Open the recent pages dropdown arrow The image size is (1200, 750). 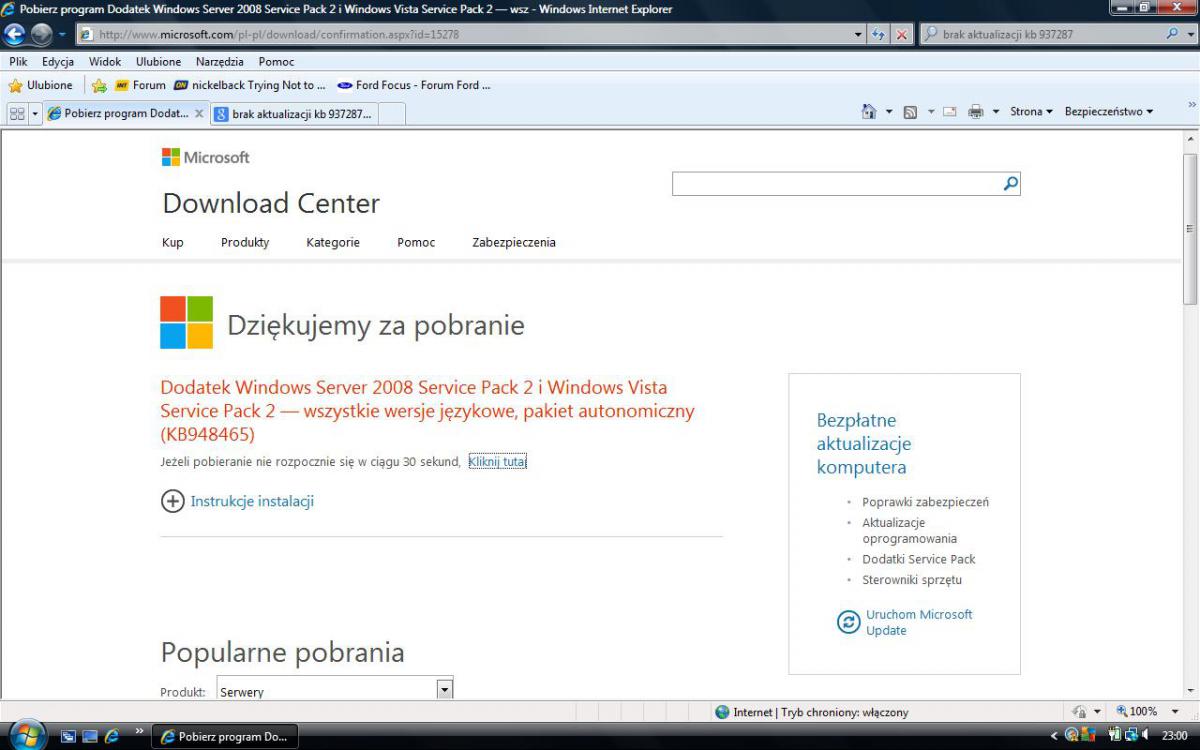point(62,34)
